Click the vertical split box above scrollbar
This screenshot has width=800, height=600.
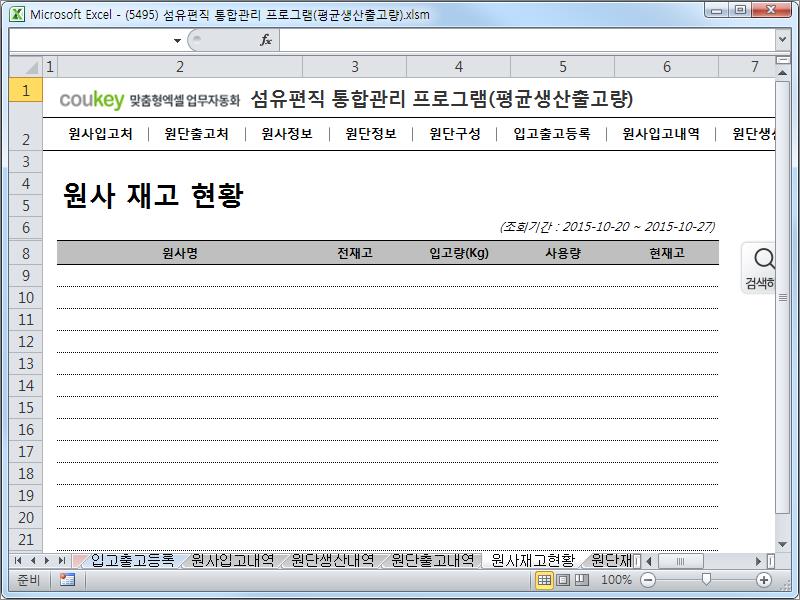click(782, 60)
